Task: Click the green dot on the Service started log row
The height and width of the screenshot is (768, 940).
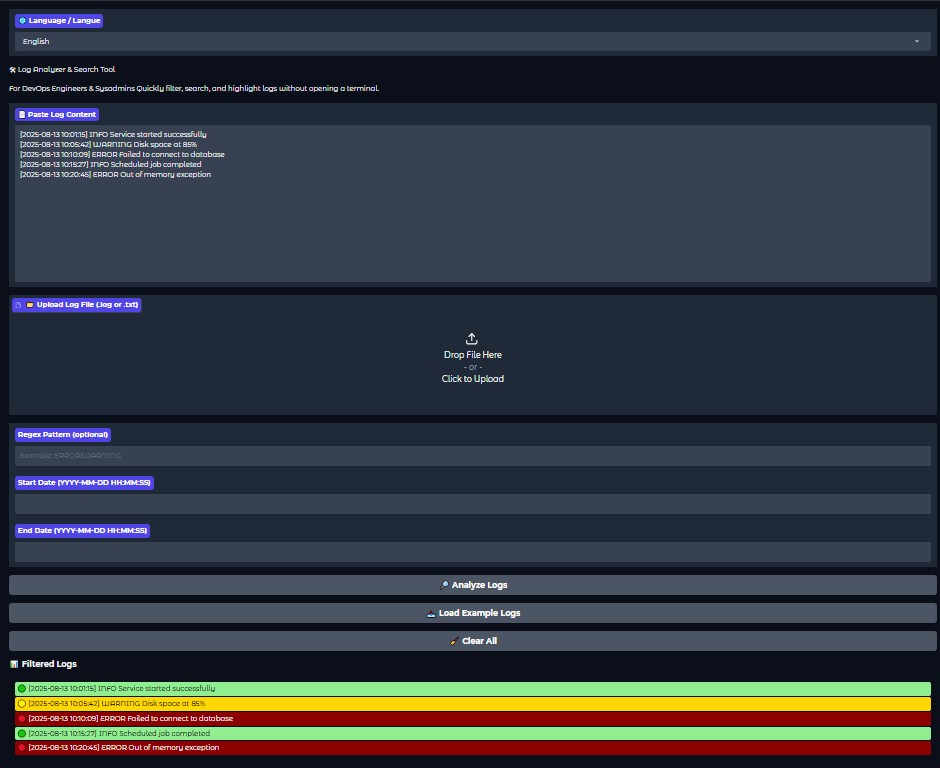Action: [22, 689]
